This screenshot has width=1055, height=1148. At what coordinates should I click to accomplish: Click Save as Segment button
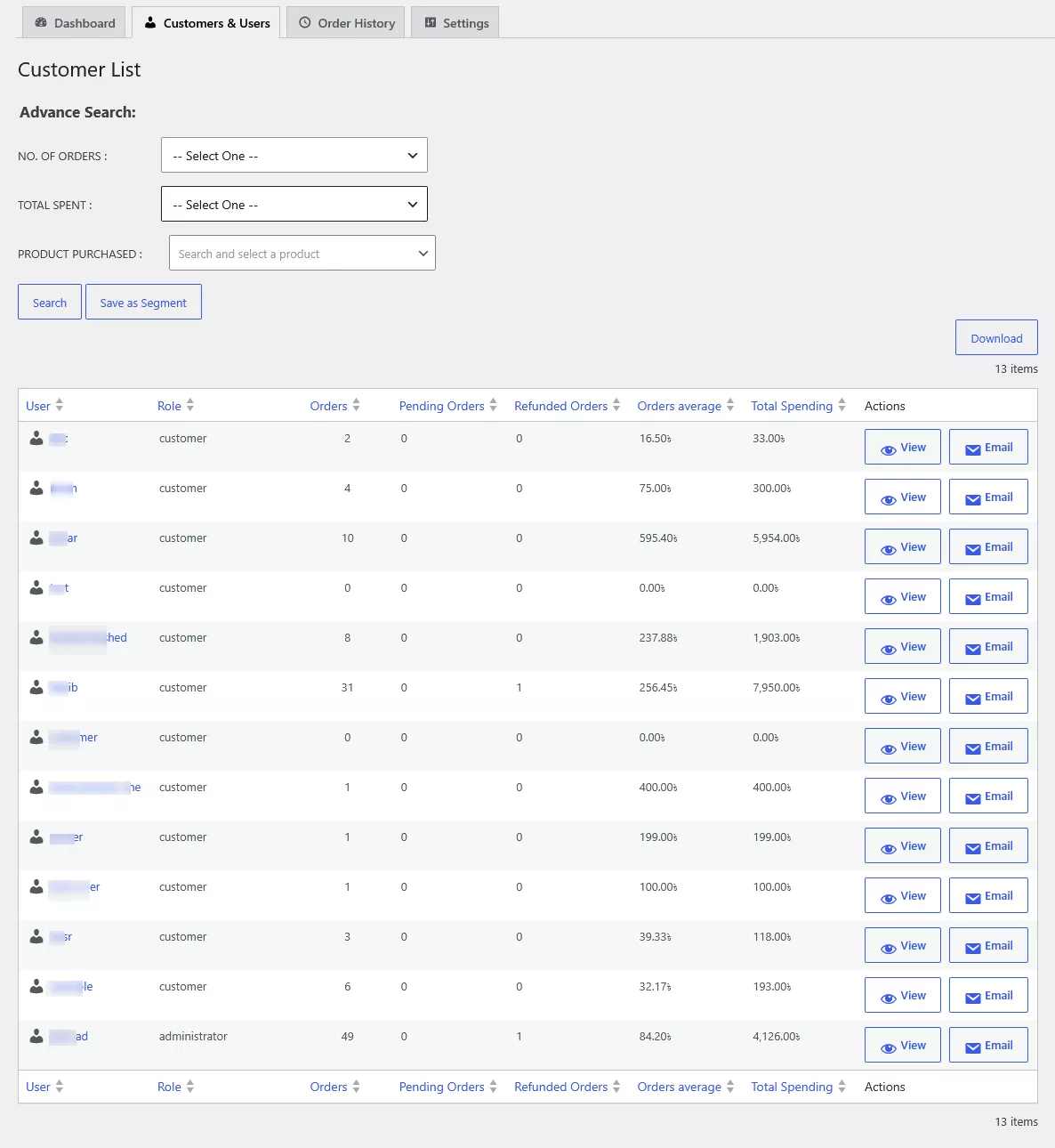tap(143, 302)
